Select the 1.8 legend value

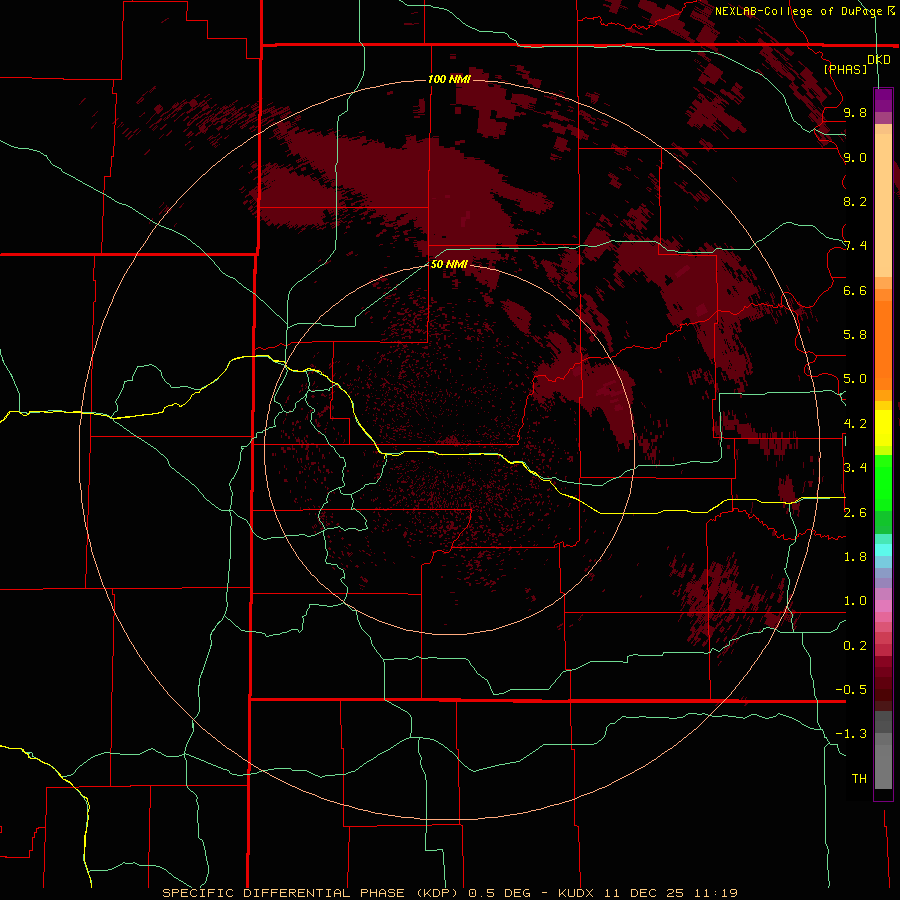(x=855, y=557)
